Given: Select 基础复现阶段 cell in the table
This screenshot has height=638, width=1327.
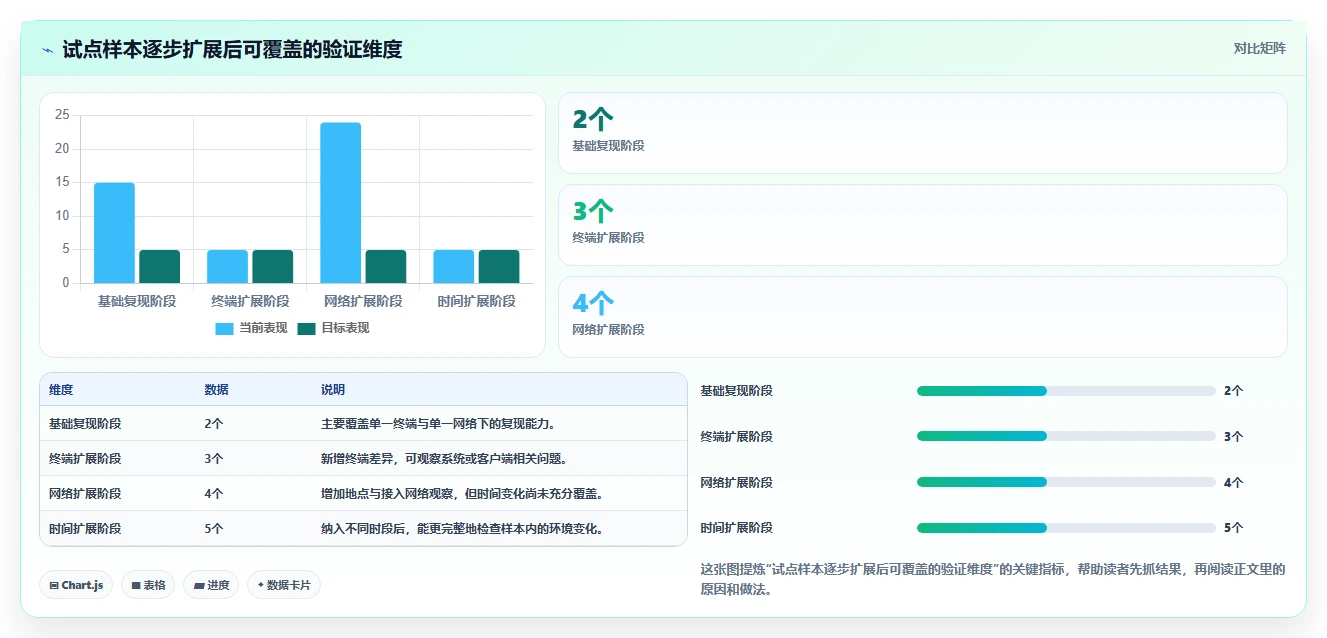Looking at the screenshot, I should 85,424.
